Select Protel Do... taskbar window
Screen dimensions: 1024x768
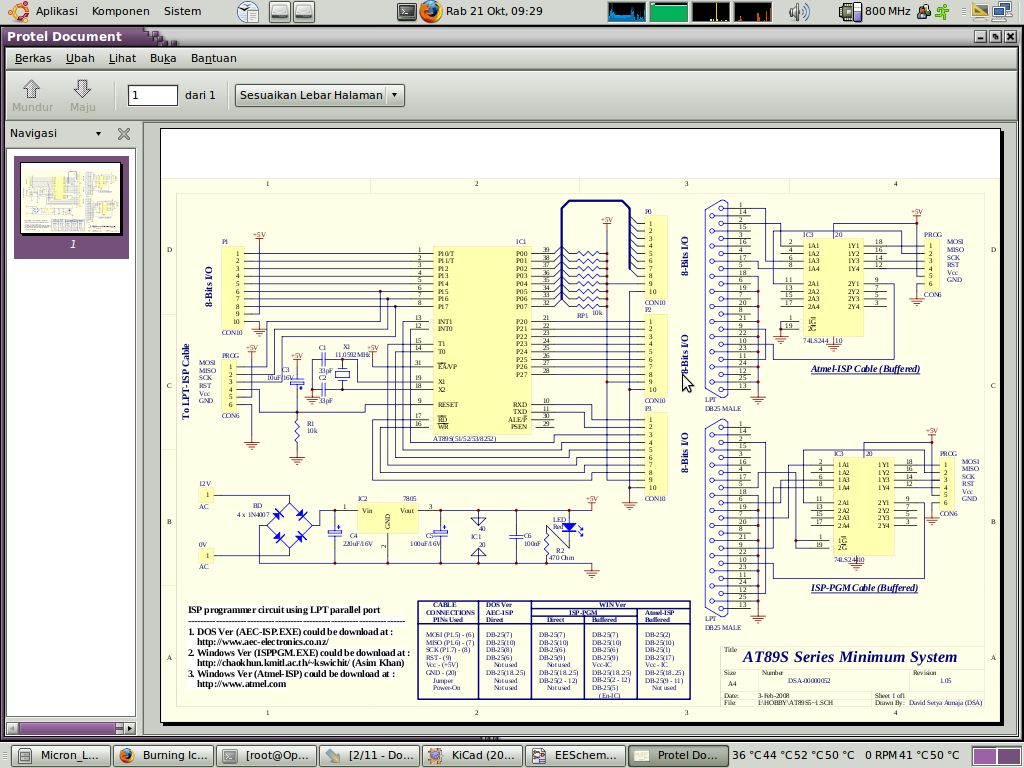(678, 756)
